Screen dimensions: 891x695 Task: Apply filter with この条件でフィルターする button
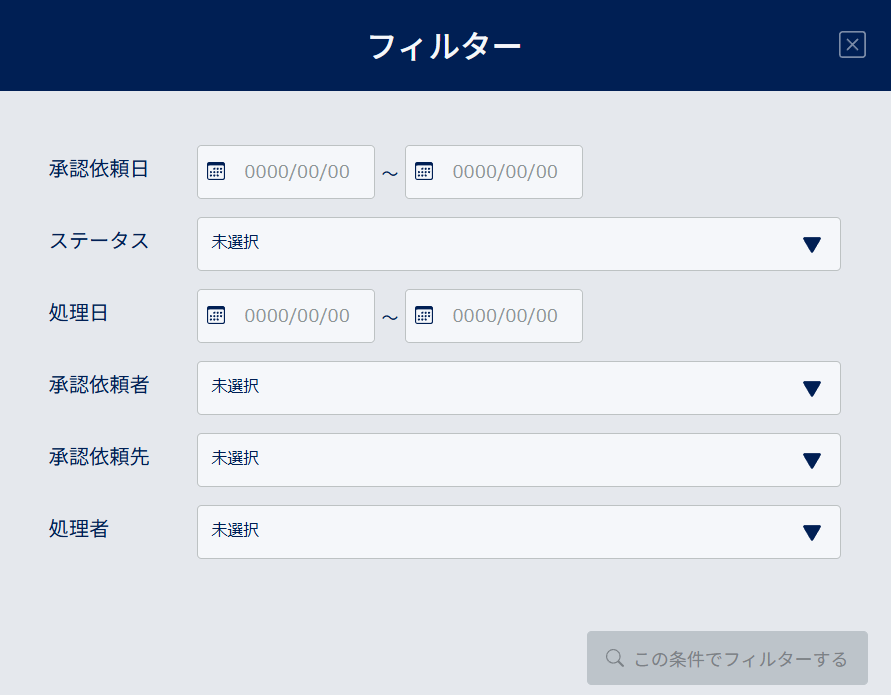[727, 657]
